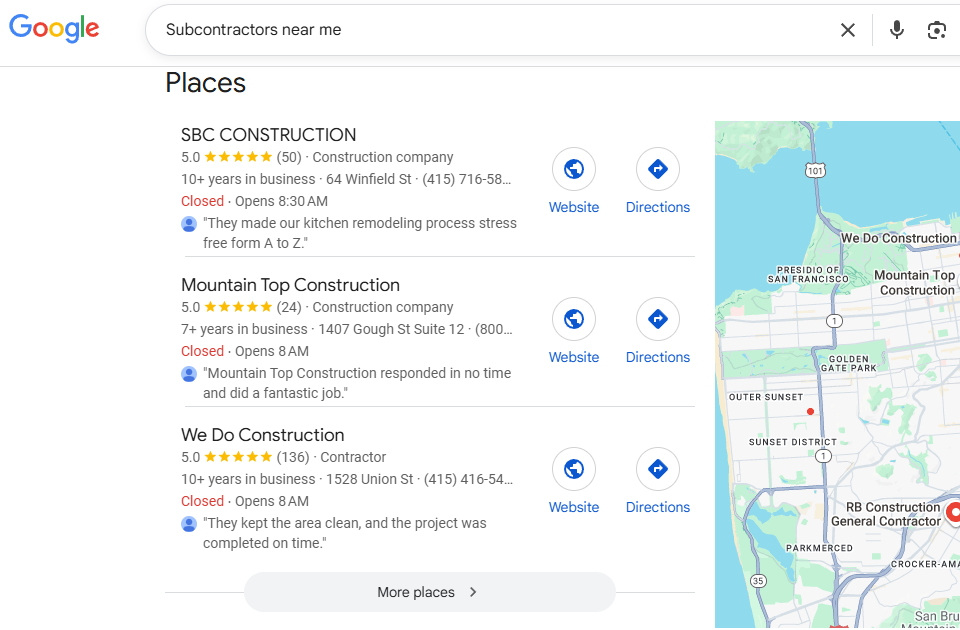Read SBC CONSTRUCTION kitchen remodeling review
960x630 pixels.
(359, 233)
